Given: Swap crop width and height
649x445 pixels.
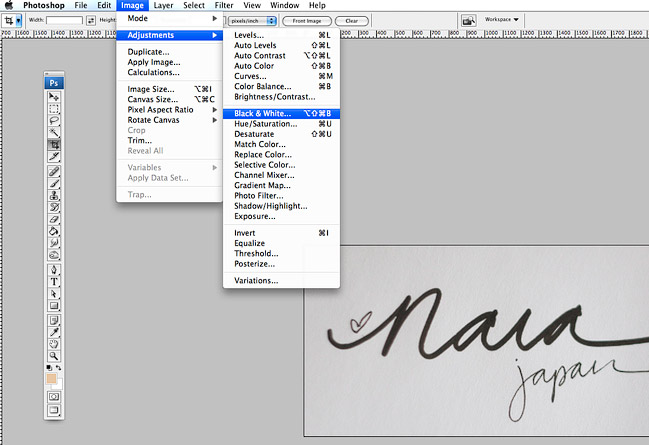Looking at the screenshot, I should tap(91, 20).
